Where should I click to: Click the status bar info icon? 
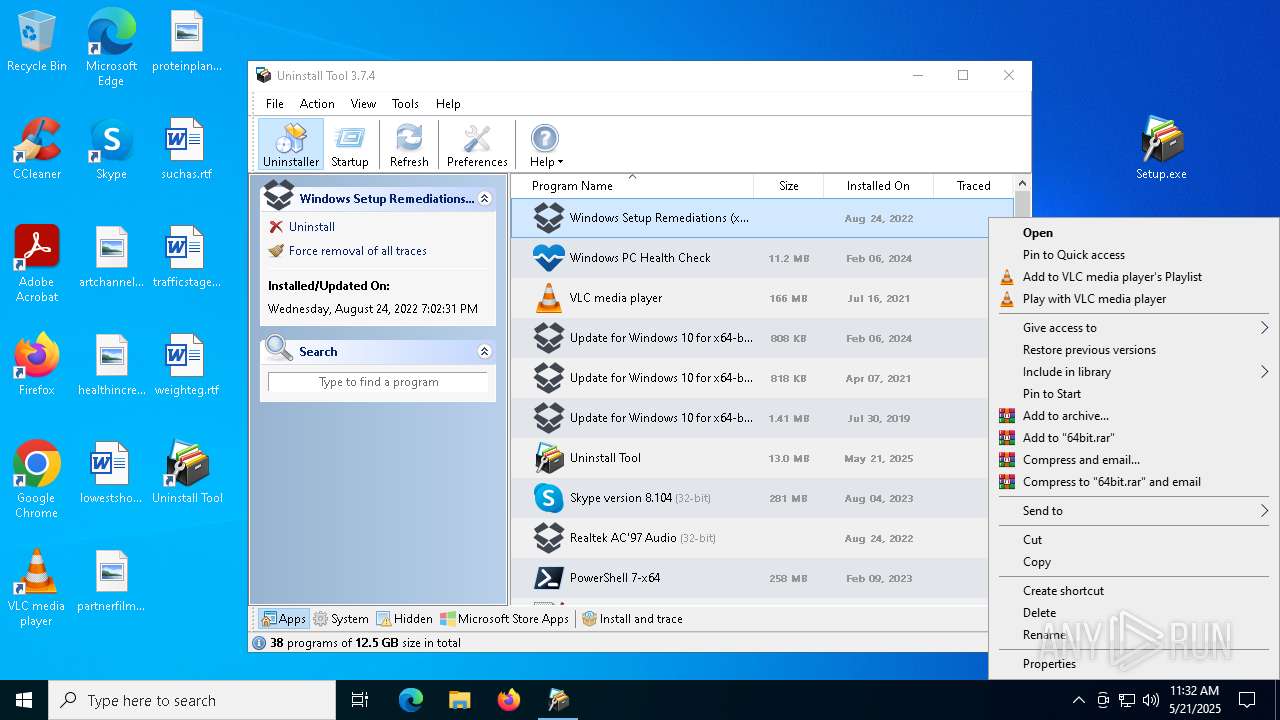point(259,643)
